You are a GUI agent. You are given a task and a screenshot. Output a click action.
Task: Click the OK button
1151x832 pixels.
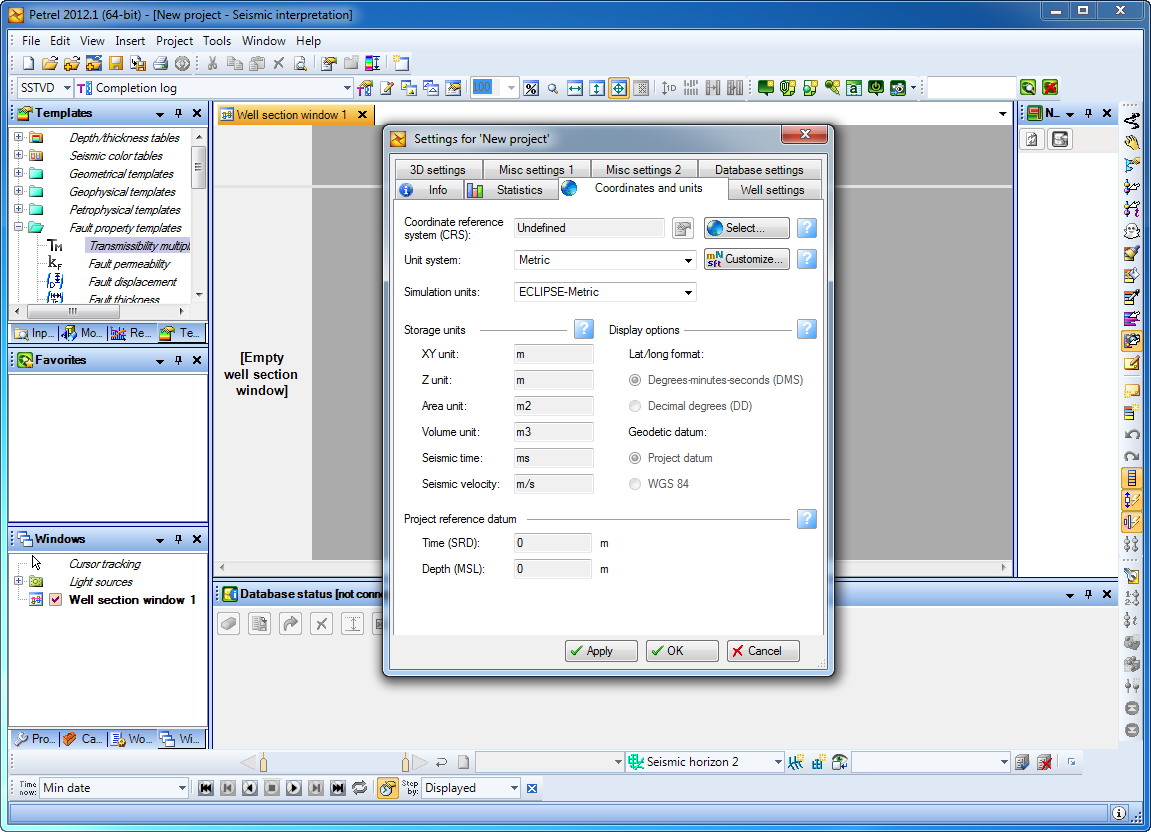(x=682, y=651)
